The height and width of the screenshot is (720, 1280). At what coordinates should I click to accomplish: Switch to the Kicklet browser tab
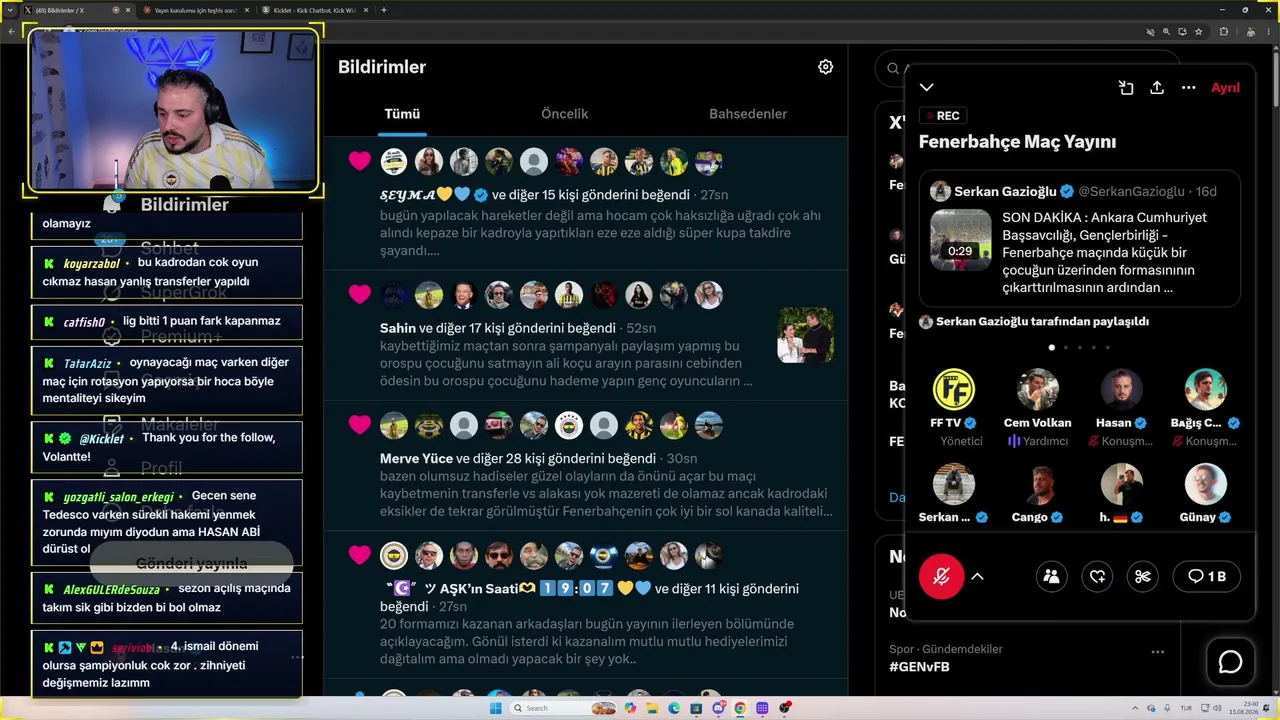pyautogui.click(x=314, y=10)
